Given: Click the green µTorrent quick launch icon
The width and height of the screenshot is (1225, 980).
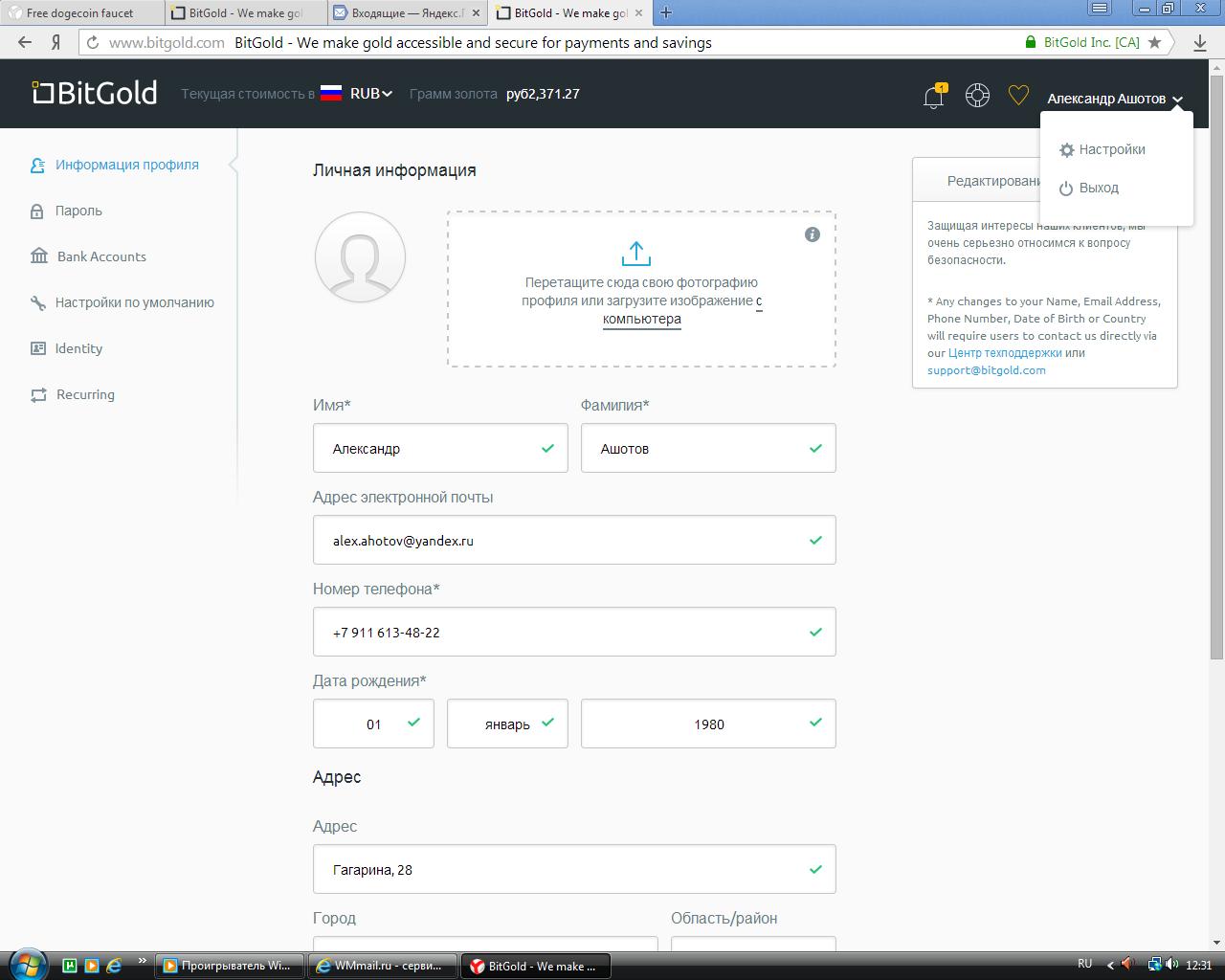Looking at the screenshot, I should click(x=70, y=966).
